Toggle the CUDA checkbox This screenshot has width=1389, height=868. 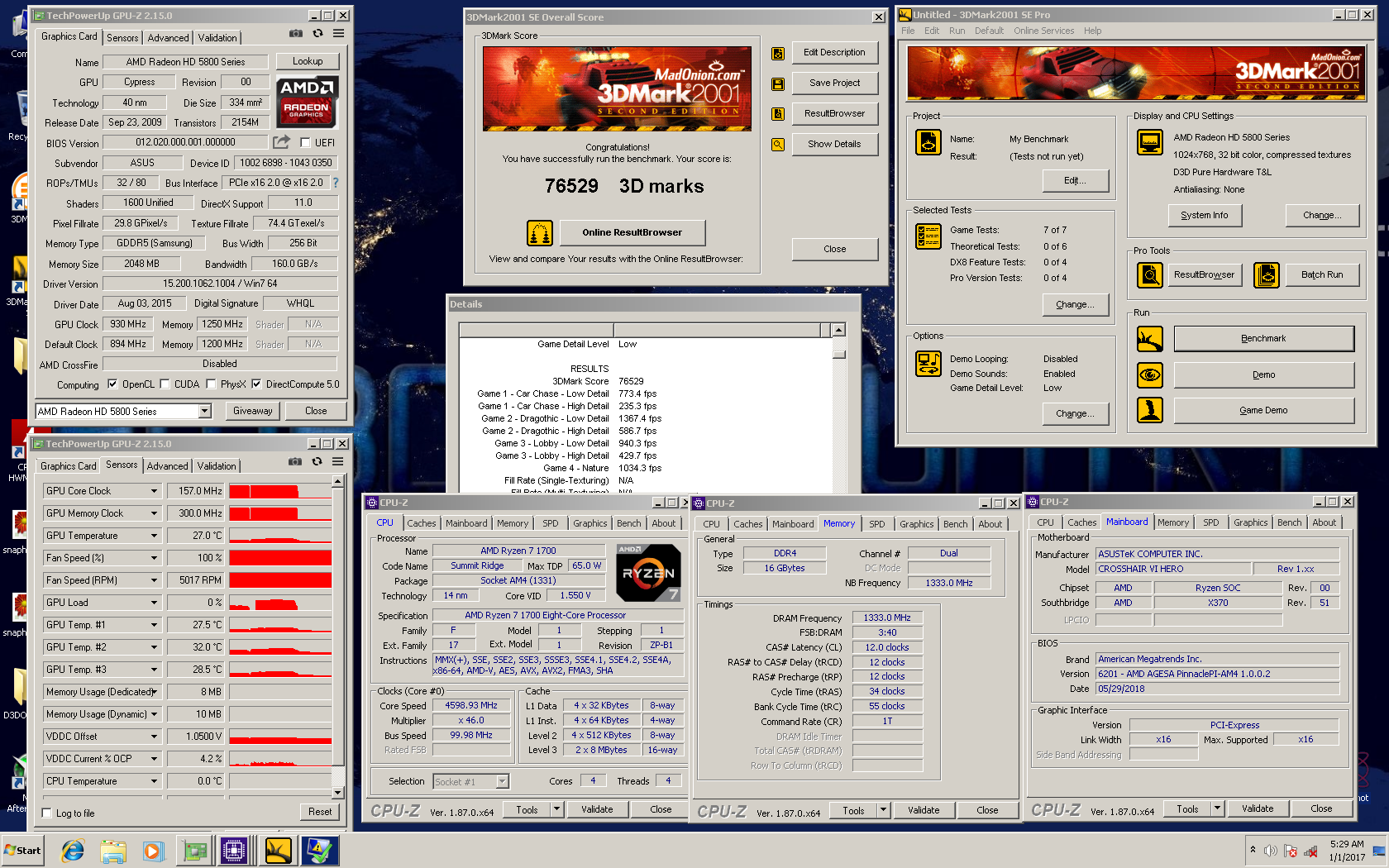(165, 384)
